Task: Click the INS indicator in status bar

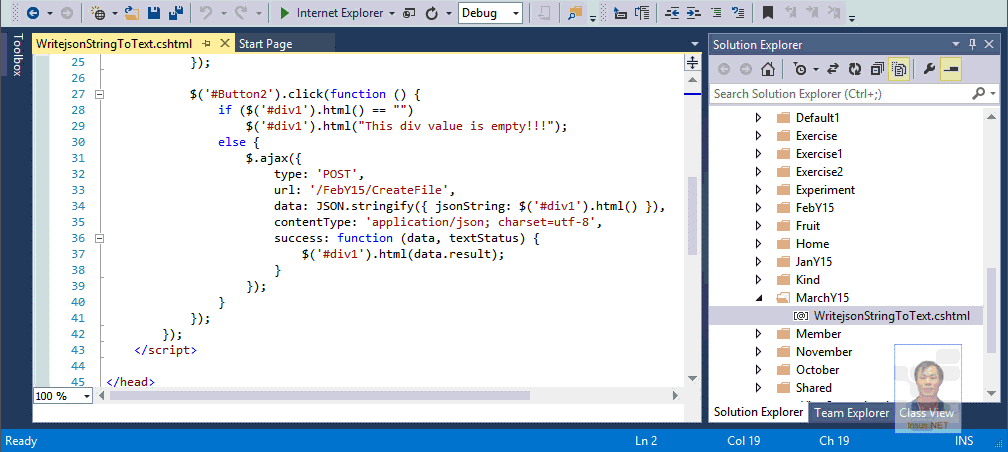Action: (x=964, y=441)
